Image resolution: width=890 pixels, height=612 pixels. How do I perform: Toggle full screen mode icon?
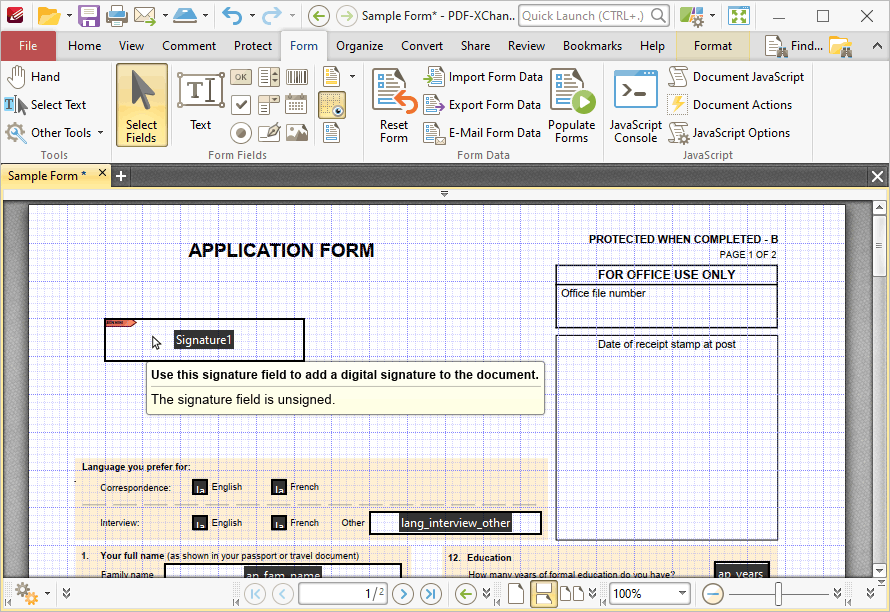739,16
